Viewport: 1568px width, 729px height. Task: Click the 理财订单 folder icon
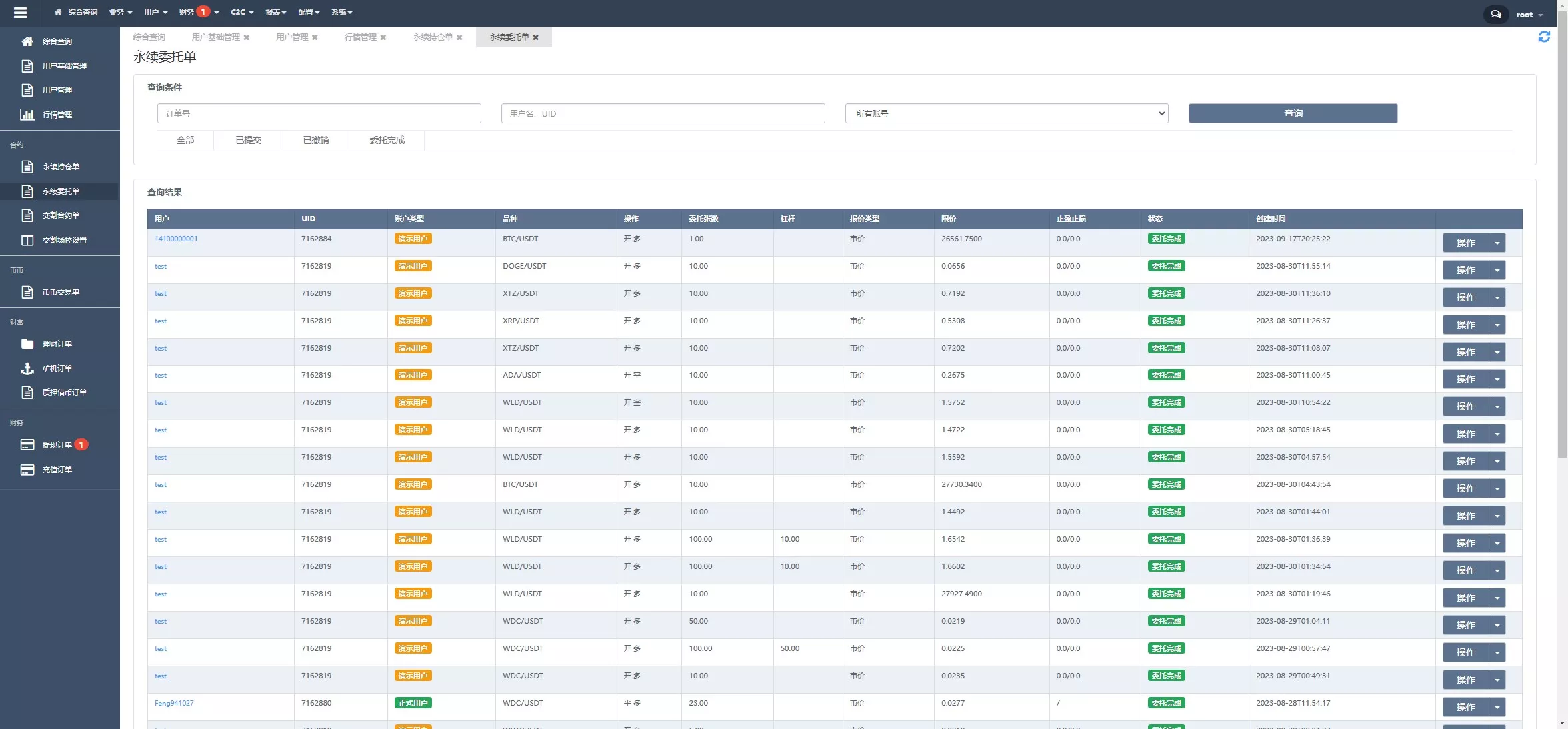tap(27, 344)
